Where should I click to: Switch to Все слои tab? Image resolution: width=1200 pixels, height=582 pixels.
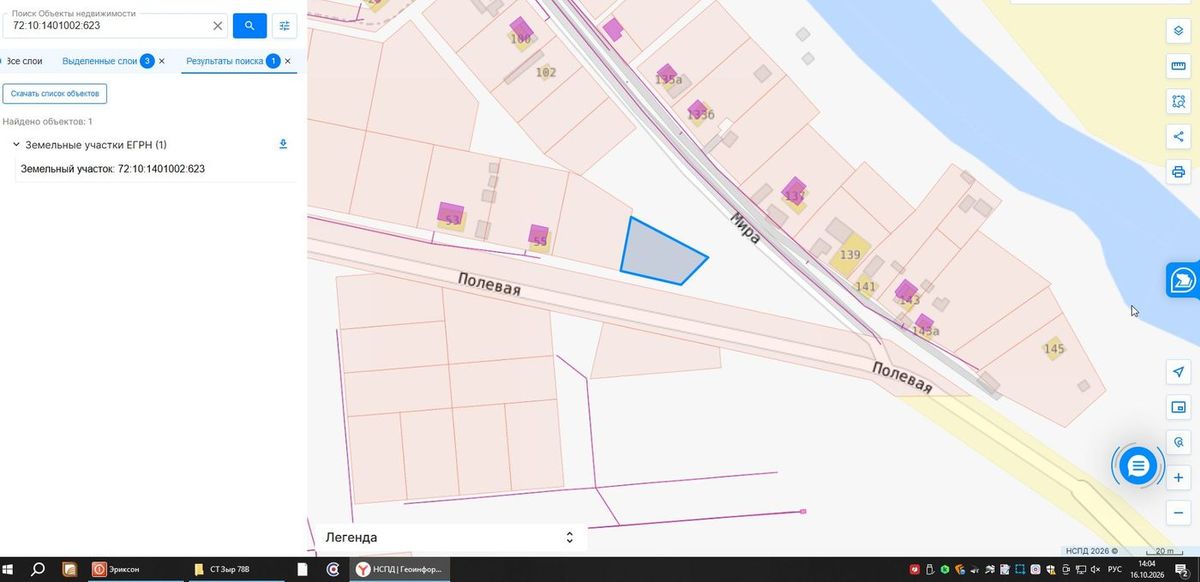(x=24, y=61)
